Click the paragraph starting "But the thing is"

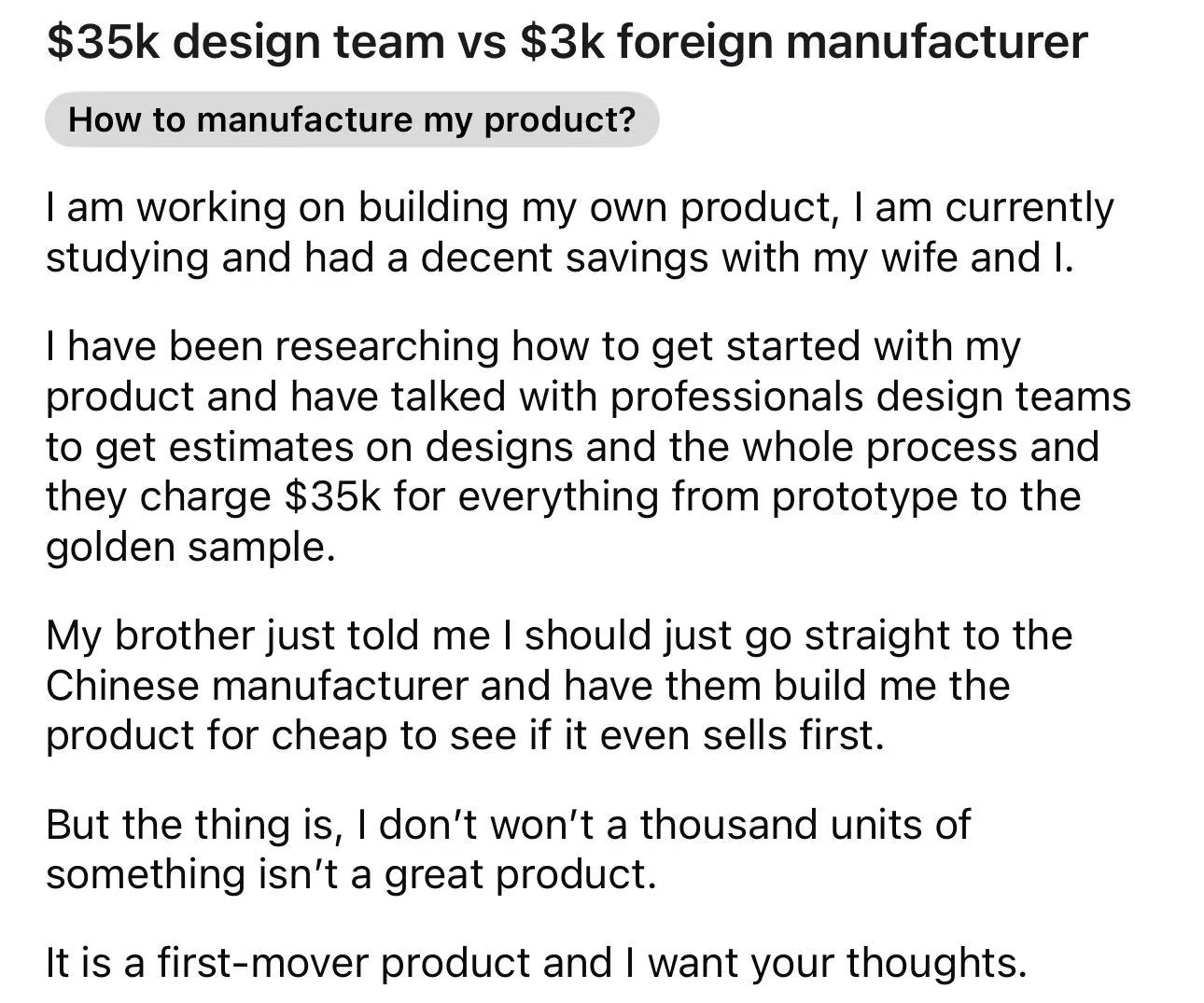pyautogui.click(x=509, y=849)
